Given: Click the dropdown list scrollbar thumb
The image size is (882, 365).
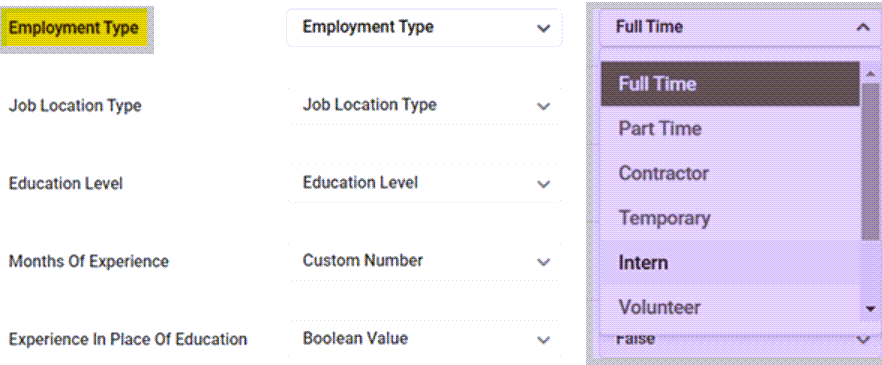Looking at the screenshot, I should click(x=871, y=161).
